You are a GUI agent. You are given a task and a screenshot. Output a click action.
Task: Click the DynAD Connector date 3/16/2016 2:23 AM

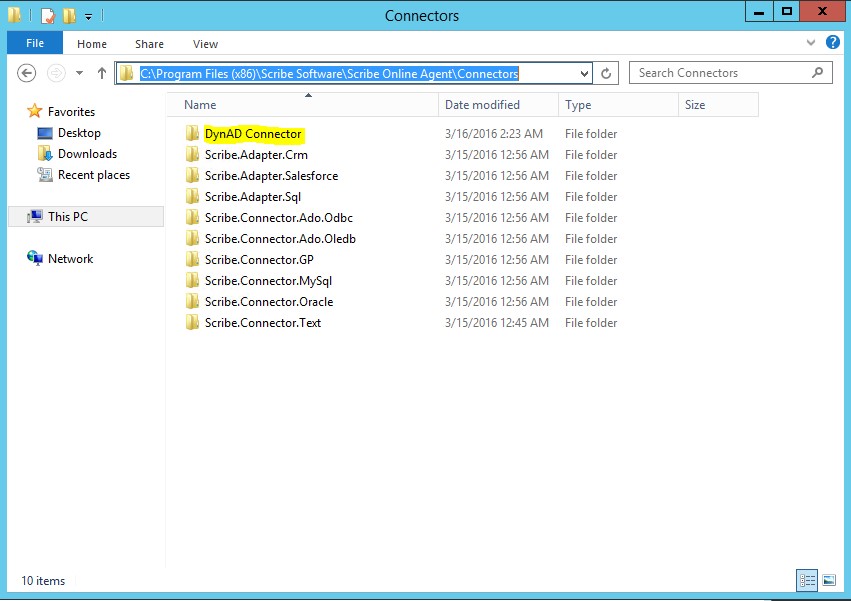pos(494,134)
